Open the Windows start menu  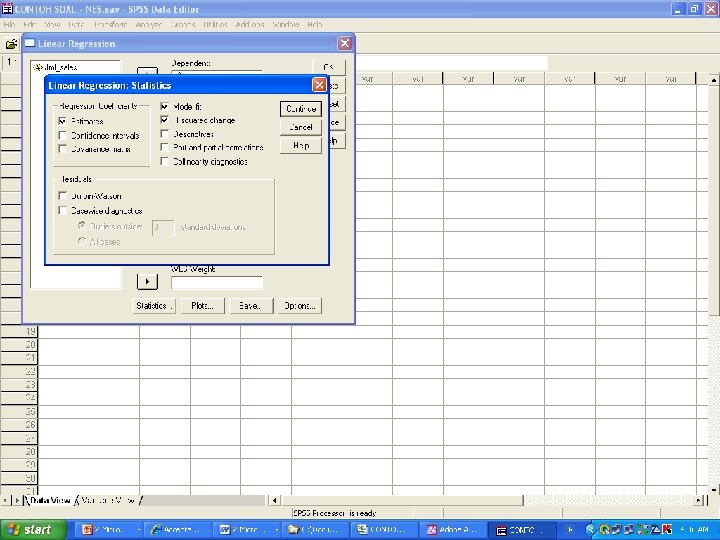32,530
